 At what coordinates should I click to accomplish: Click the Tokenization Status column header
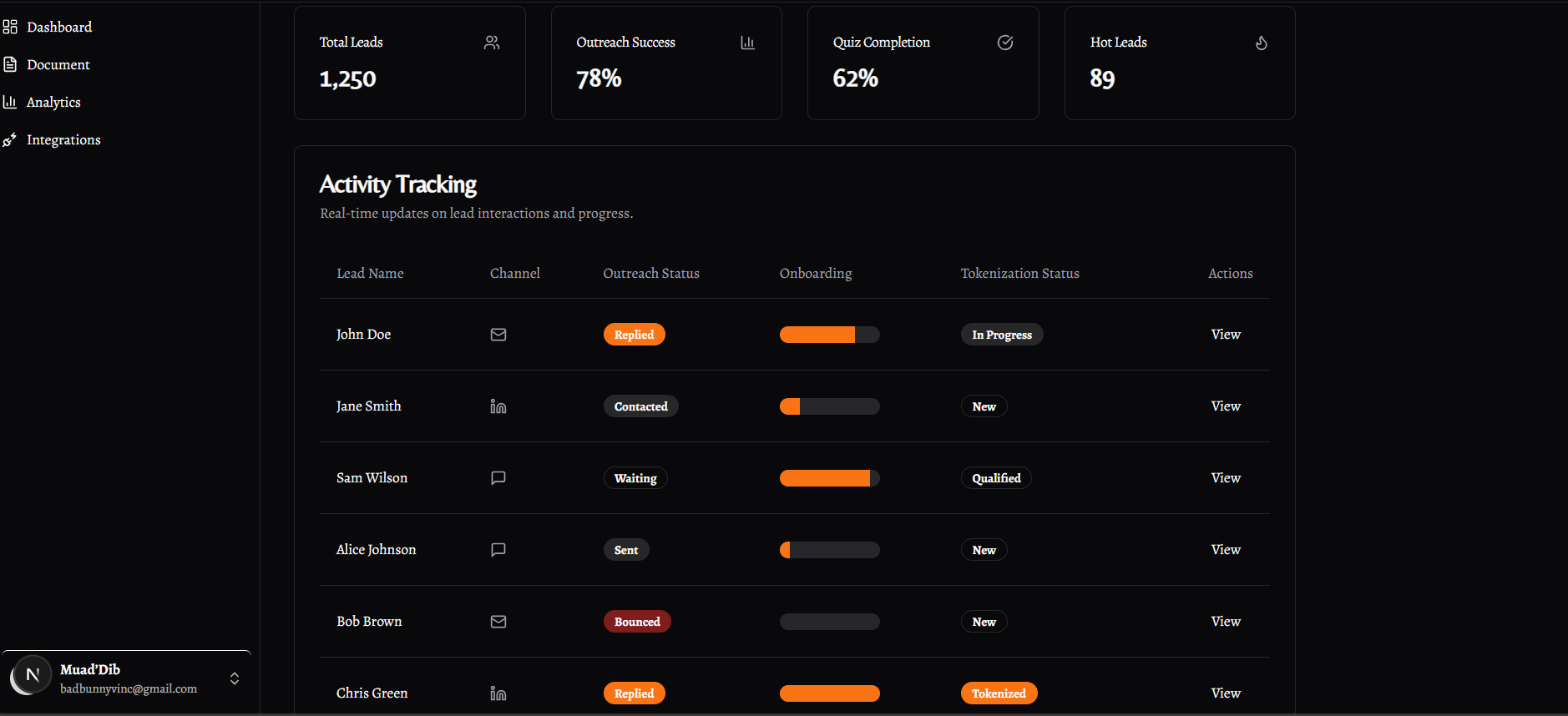pos(1019,273)
